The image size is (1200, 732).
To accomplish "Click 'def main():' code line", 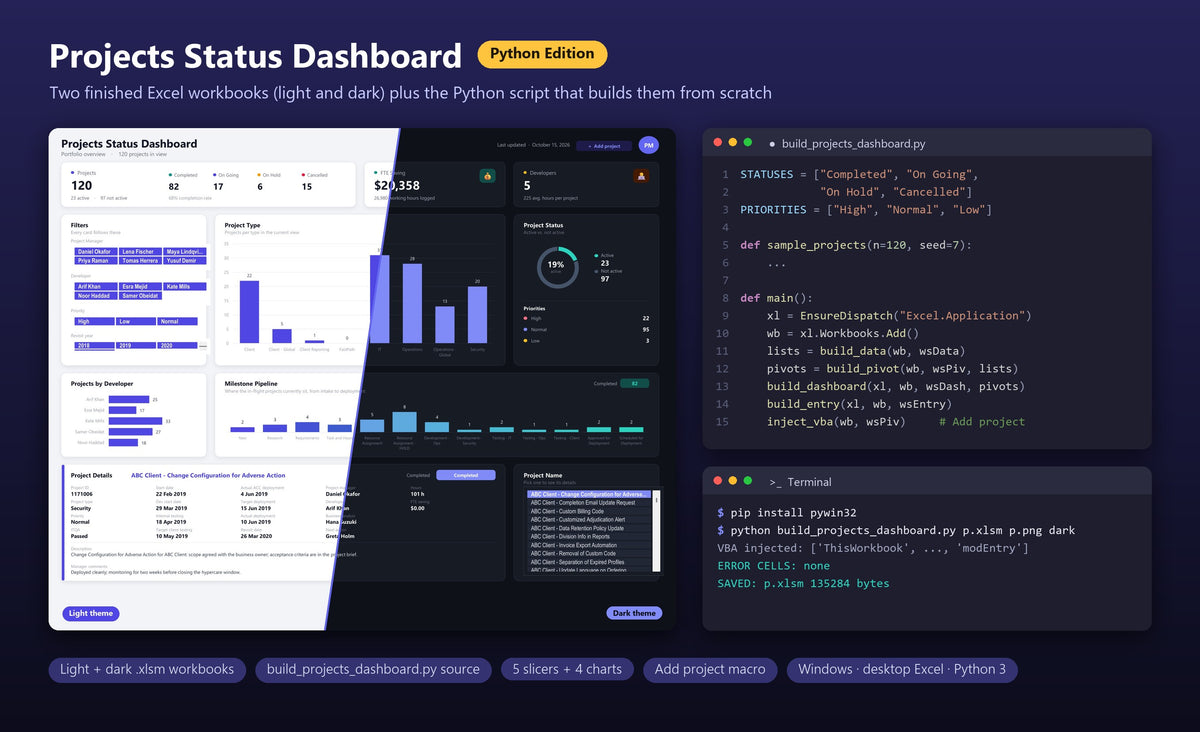I will (777, 298).
